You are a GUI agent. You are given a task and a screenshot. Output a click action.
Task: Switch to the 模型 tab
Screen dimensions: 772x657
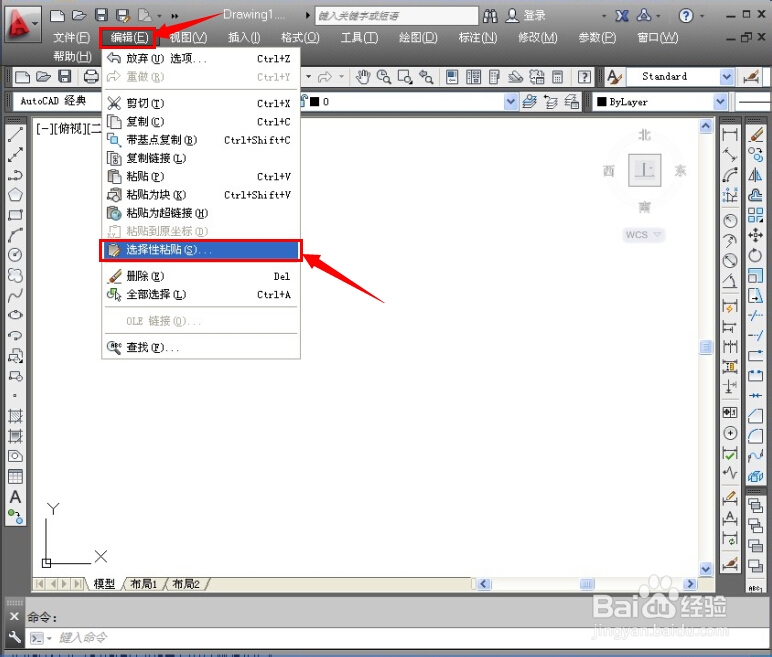104,584
